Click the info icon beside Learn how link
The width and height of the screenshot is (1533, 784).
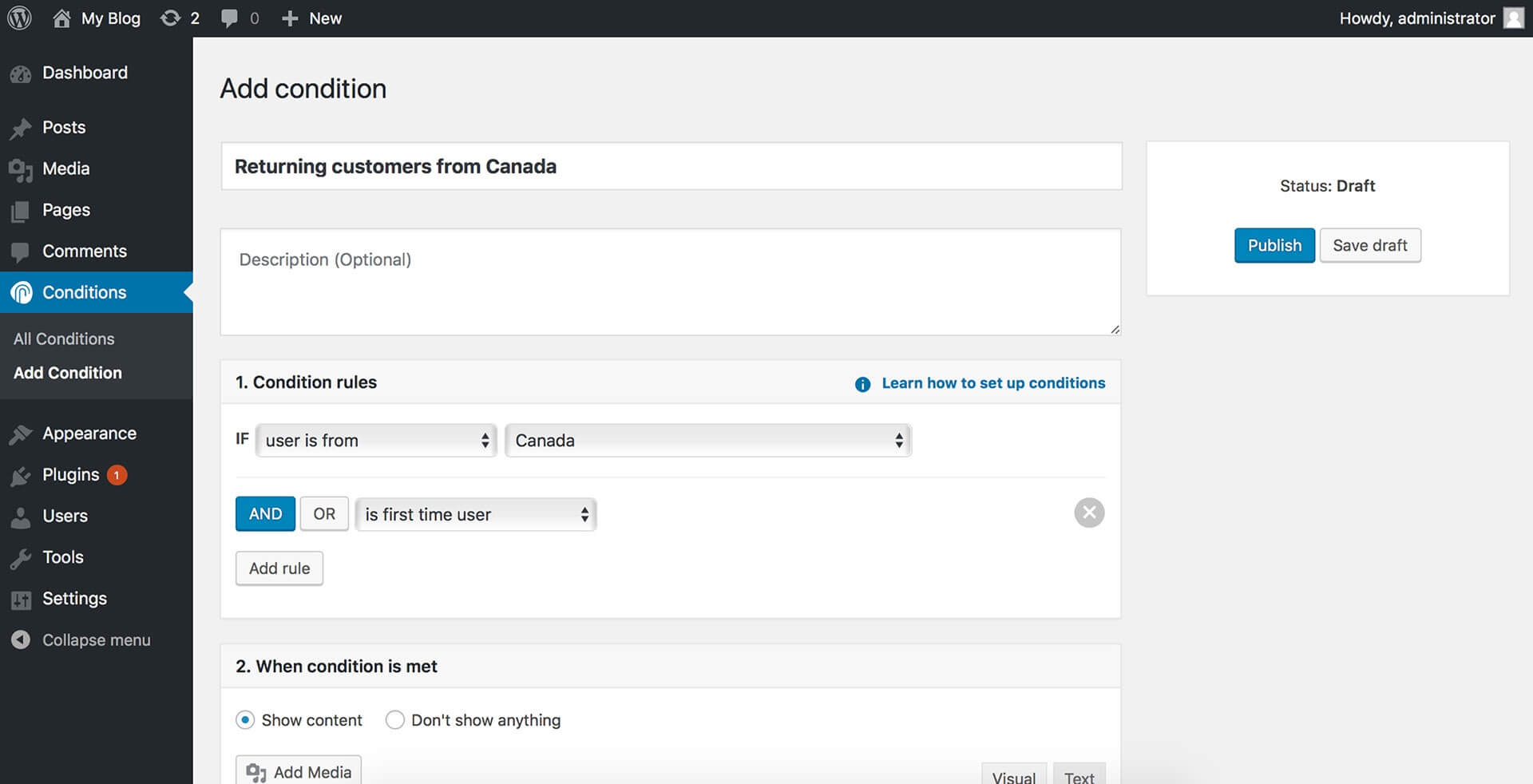click(862, 384)
